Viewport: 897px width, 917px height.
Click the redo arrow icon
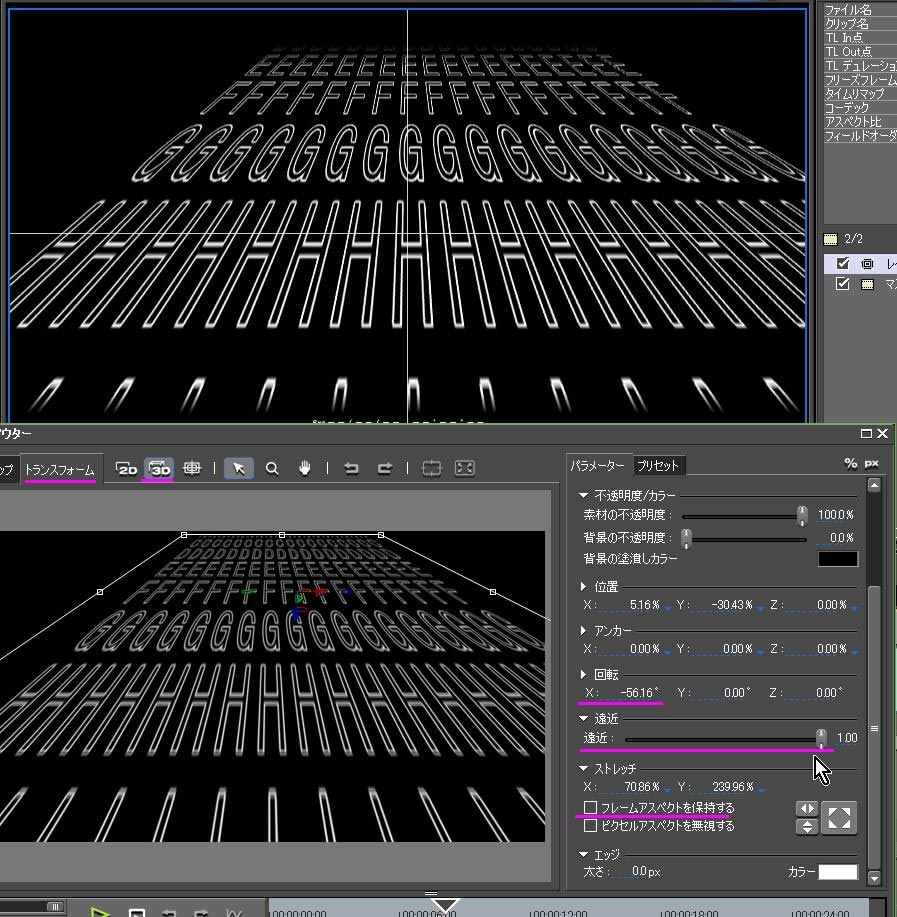[384, 468]
